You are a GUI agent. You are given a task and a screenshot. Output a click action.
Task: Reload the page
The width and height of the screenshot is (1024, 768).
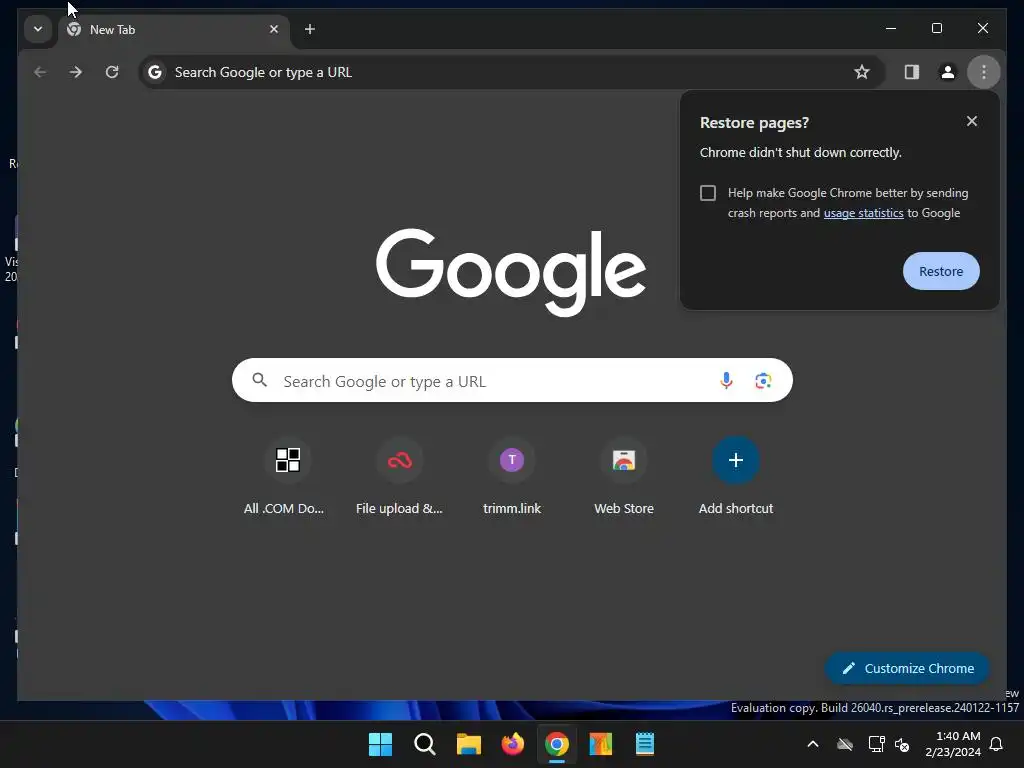tap(112, 72)
